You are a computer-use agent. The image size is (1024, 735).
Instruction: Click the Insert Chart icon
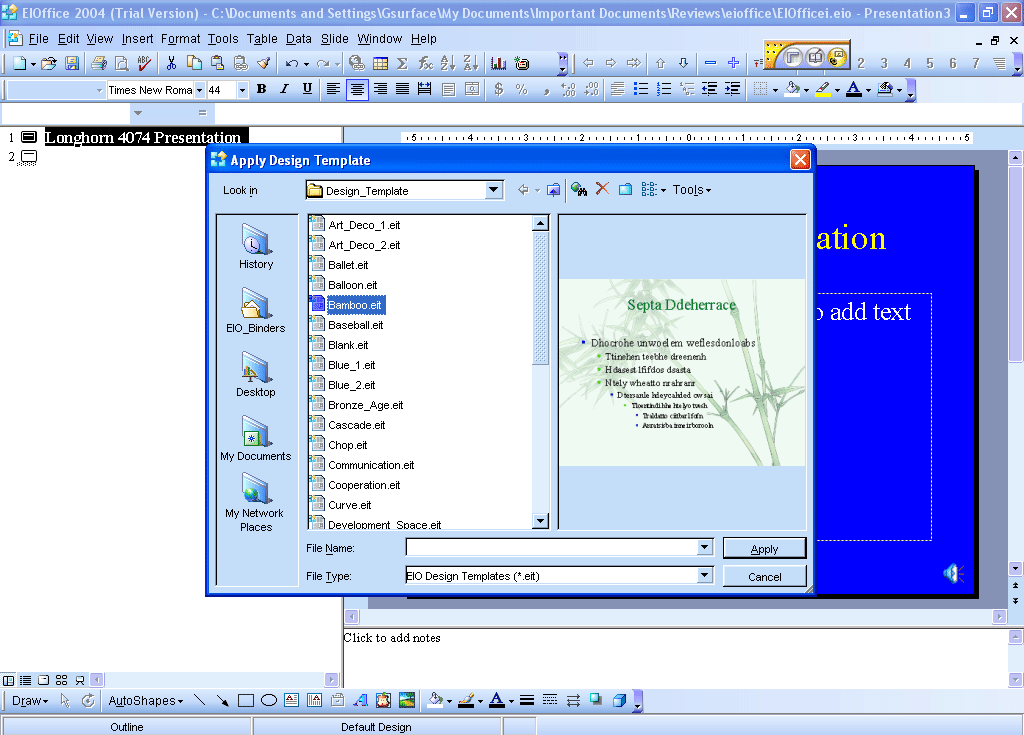[499, 63]
